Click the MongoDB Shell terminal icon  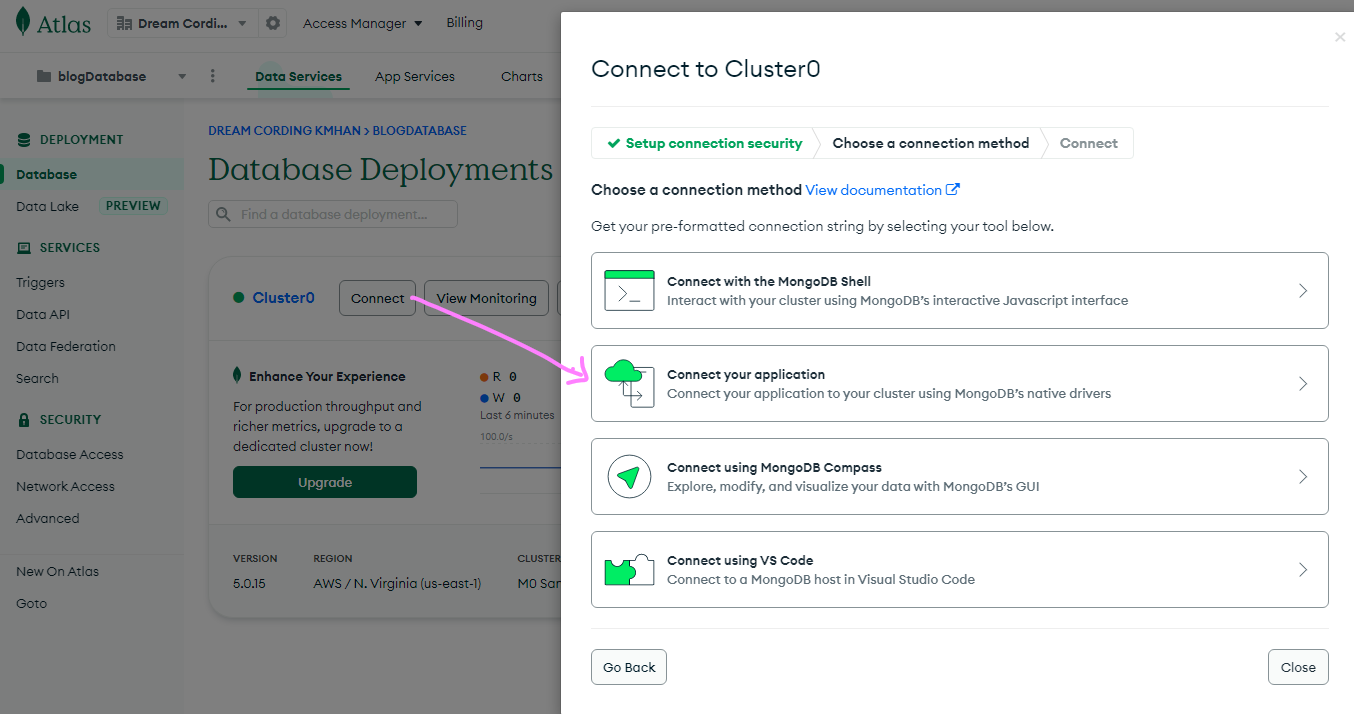tap(629, 290)
